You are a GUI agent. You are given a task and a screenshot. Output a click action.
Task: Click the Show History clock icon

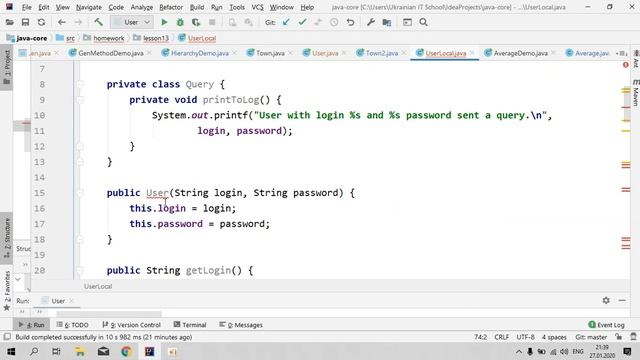[x=334, y=22]
